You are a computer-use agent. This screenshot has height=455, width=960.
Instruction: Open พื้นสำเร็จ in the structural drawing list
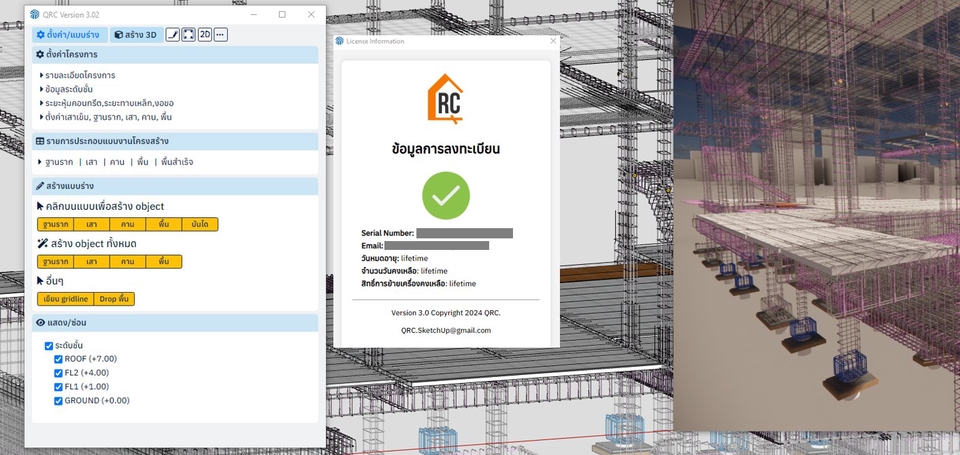click(x=177, y=162)
